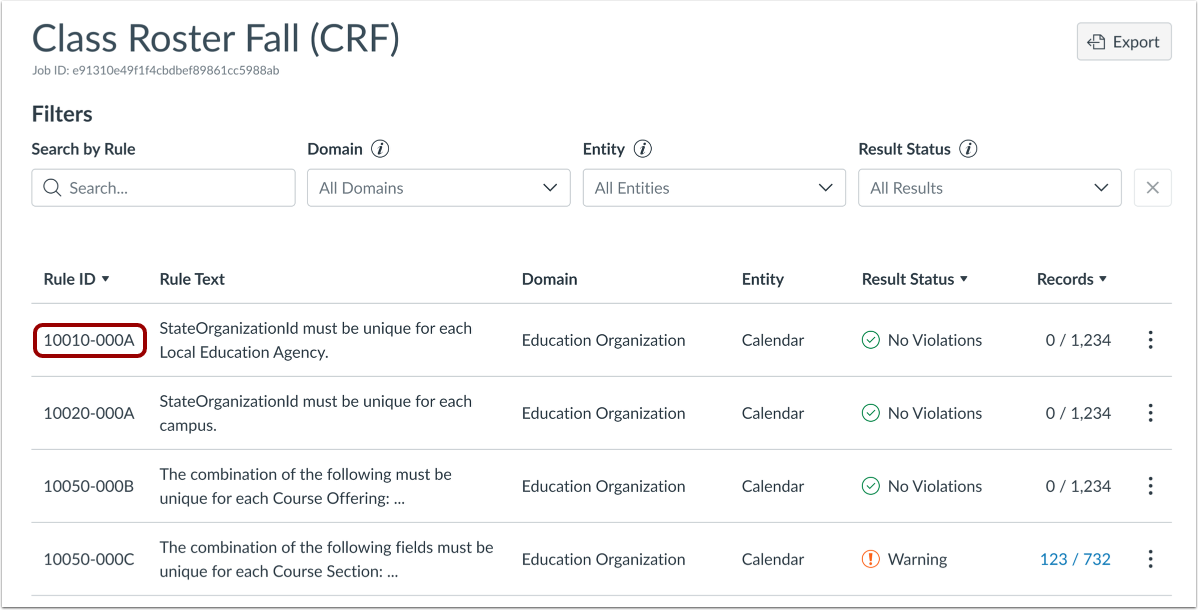Click the Search by Rule input field
Screen dimensions: 1198x610
(164, 188)
